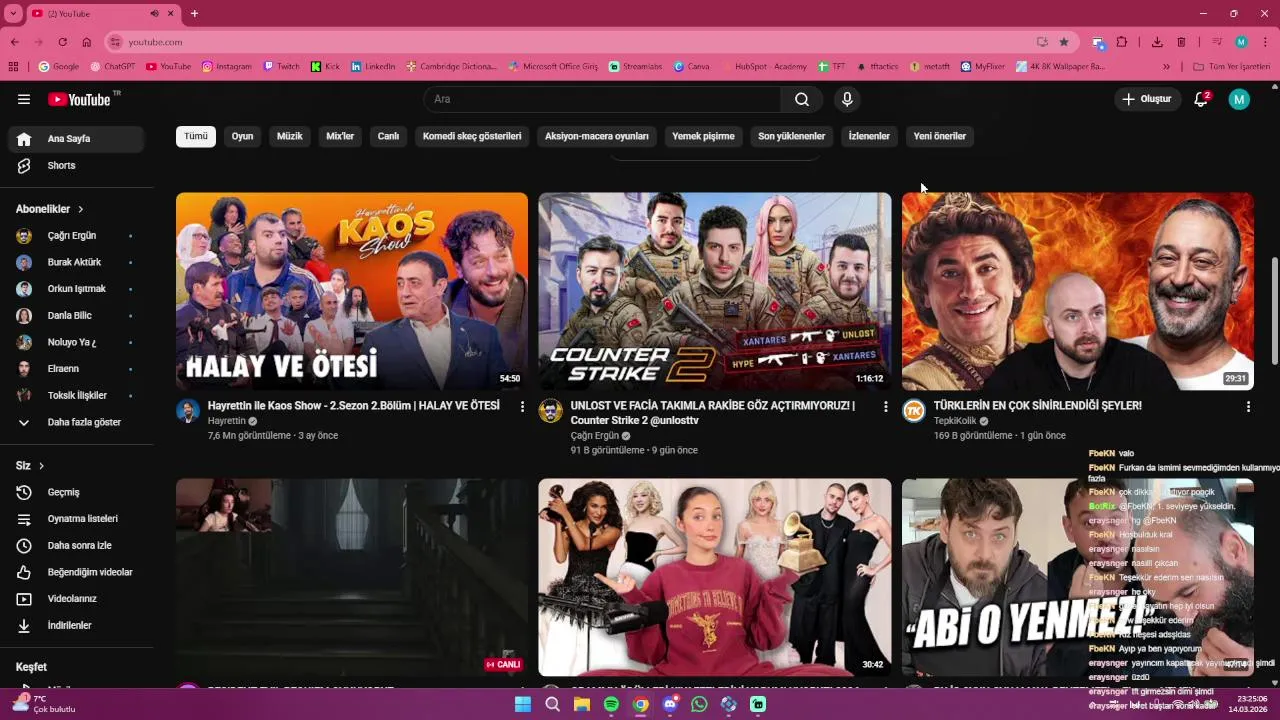1280x720 pixels.
Task: Expand Daha fazla göster subscriptions
Action: [76, 422]
